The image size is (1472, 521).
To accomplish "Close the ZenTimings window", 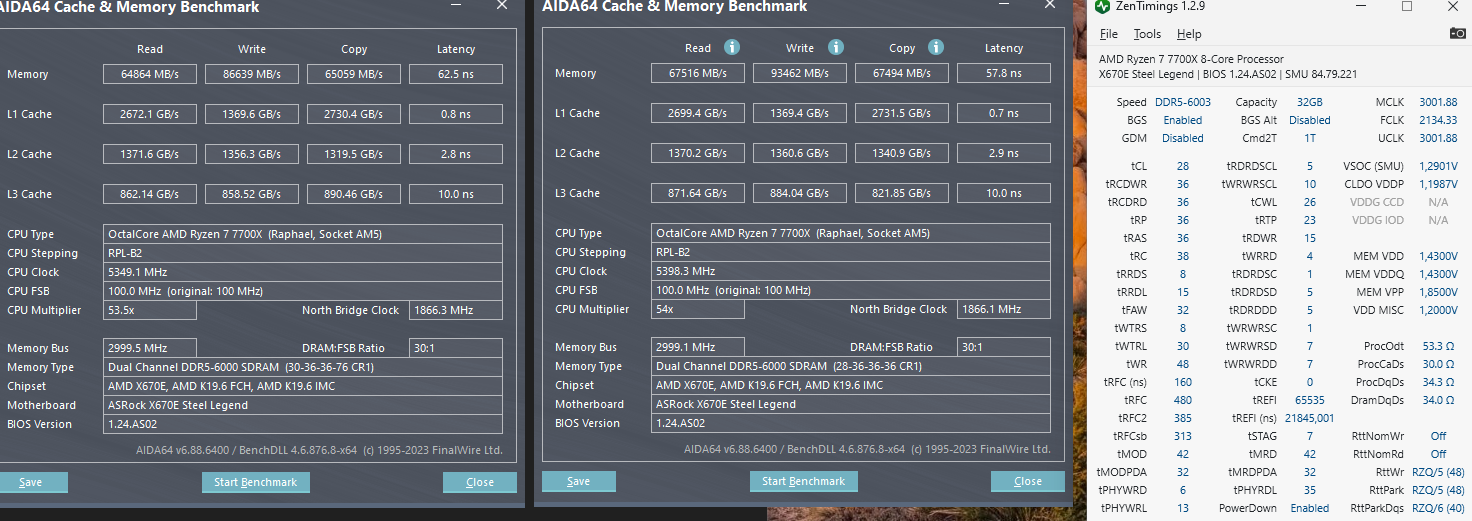I will (1452, 7).
